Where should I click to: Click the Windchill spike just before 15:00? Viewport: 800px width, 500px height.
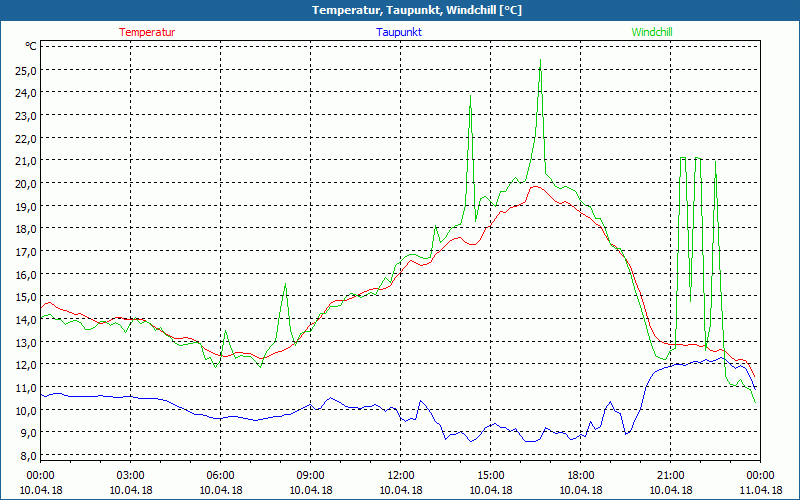pos(470,96)
